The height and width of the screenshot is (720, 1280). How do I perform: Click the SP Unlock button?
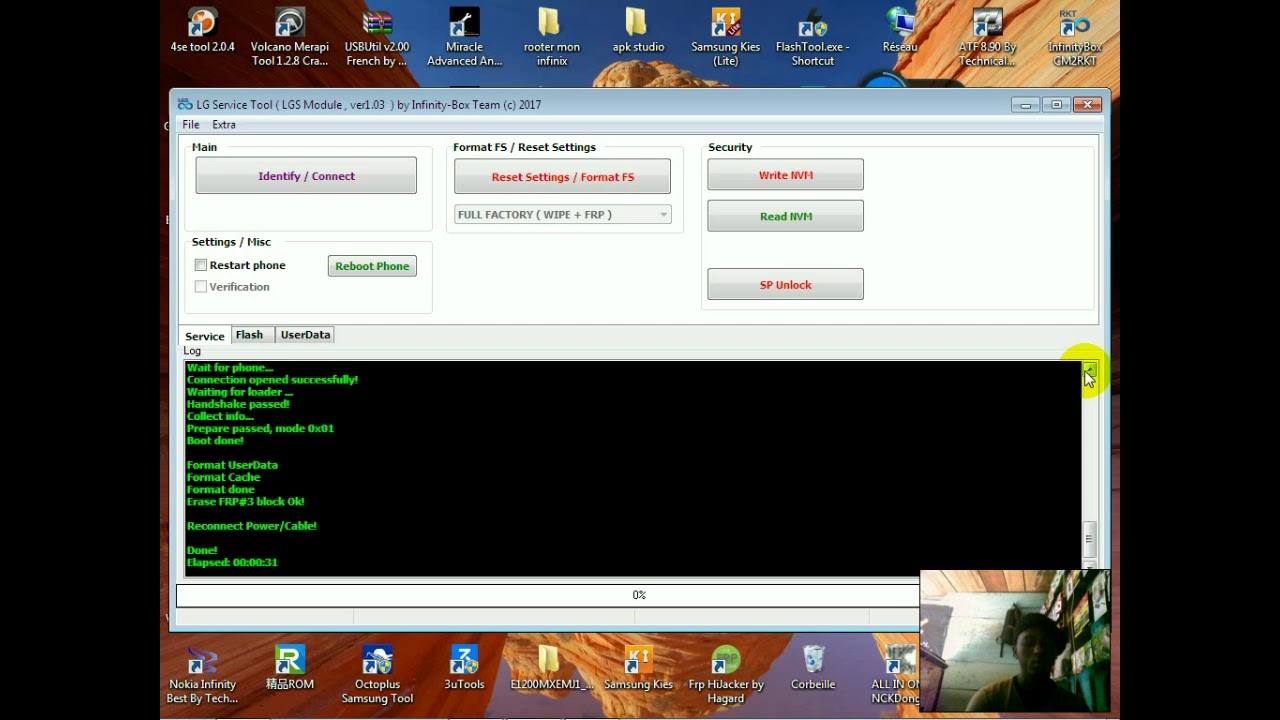click(x=785, y=285)
